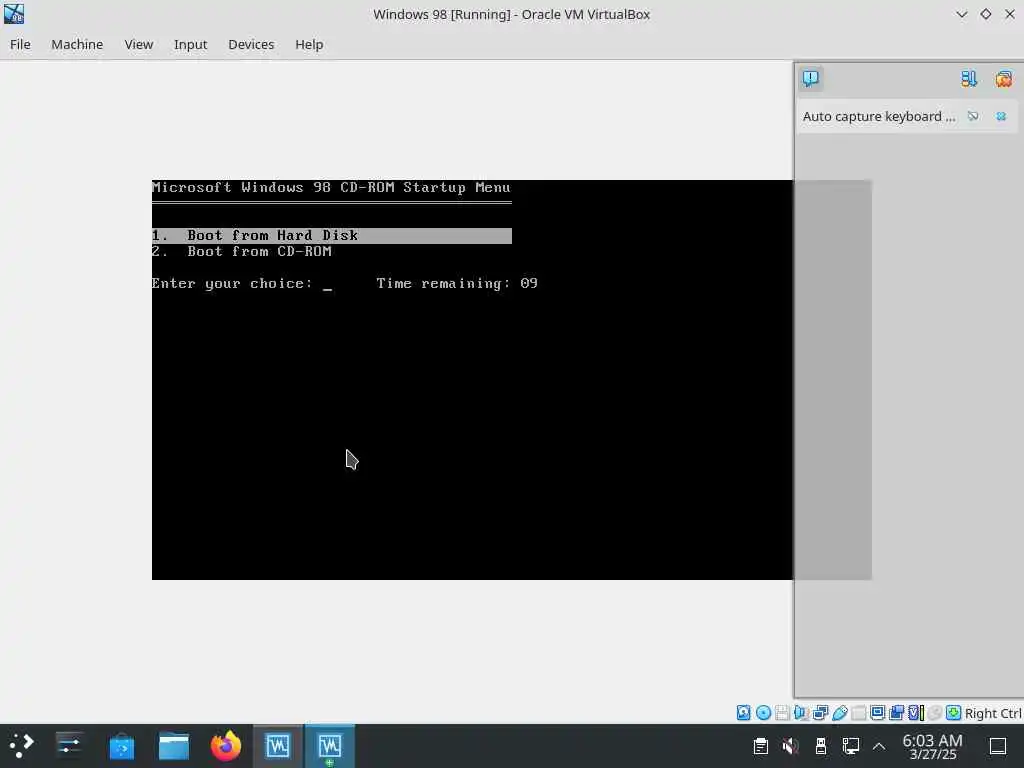Viewport: 1024px width, 768px height.
Task: Close the VirtualBox window
Action: [1010, 14]
